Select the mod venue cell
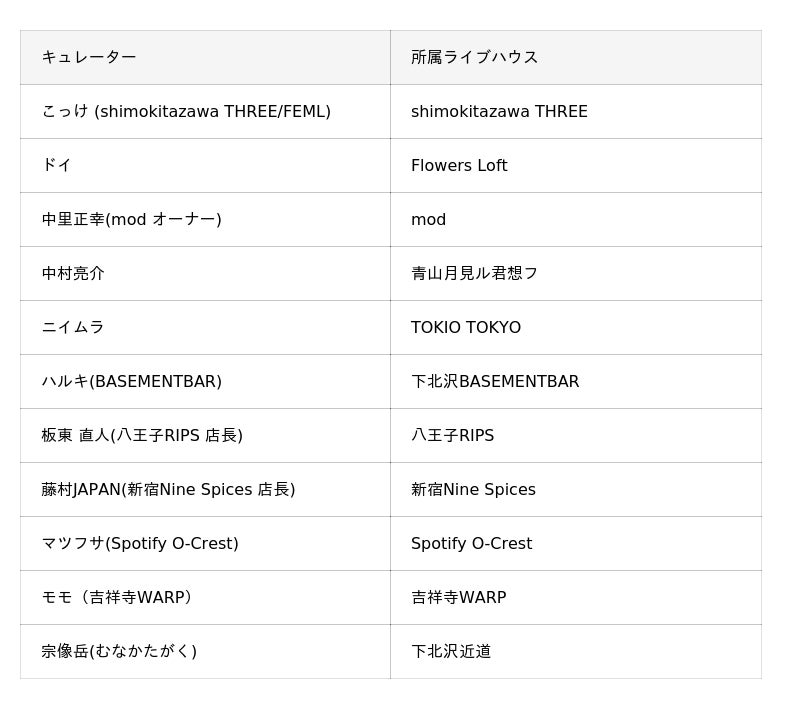Screen dimensions: 800x709 (x=576, y=219)
